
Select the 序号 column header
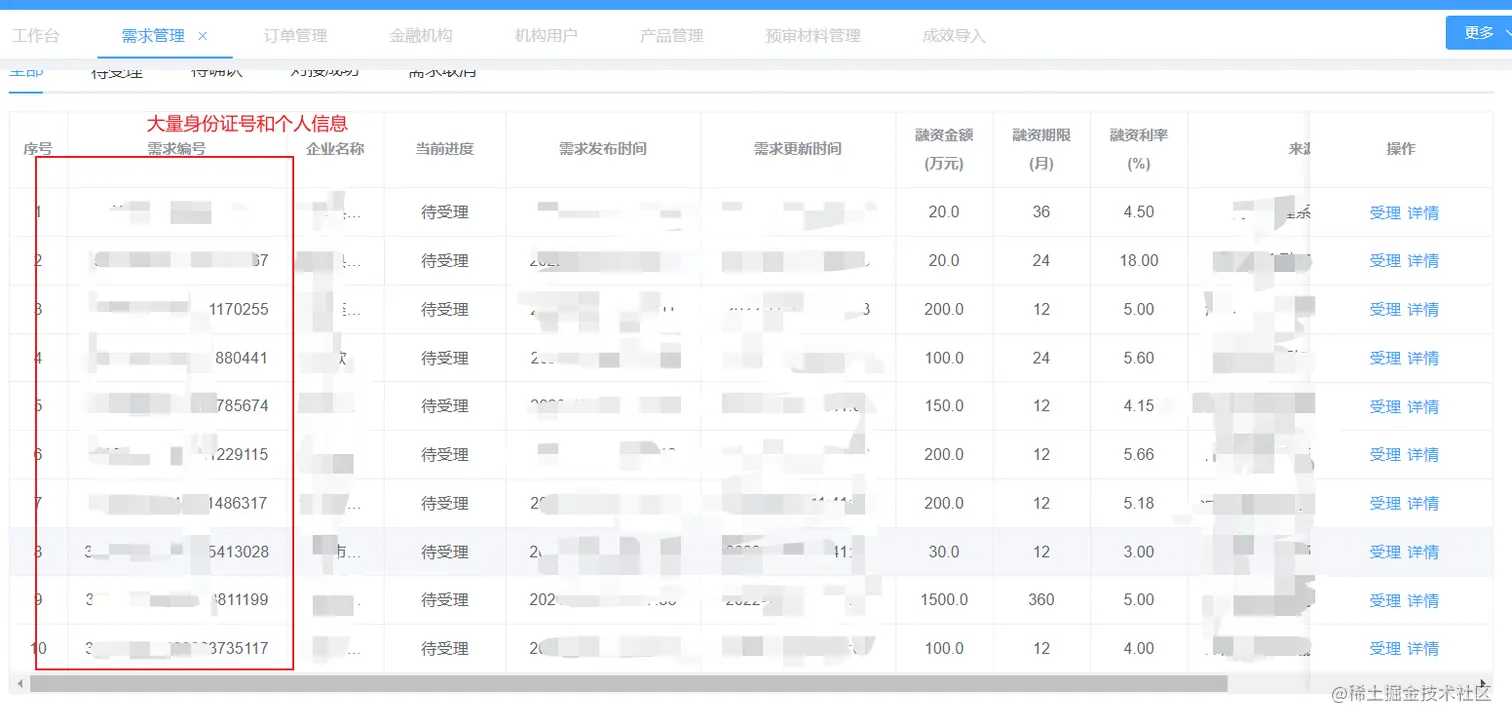(x=38, y=149)
